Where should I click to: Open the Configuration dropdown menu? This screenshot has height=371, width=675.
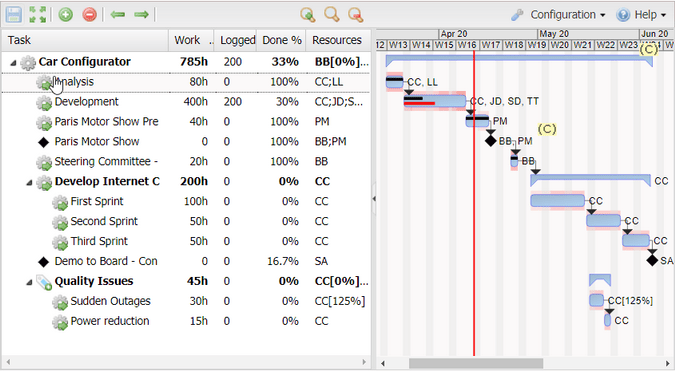pyautogui.click(x=558, y=15)
